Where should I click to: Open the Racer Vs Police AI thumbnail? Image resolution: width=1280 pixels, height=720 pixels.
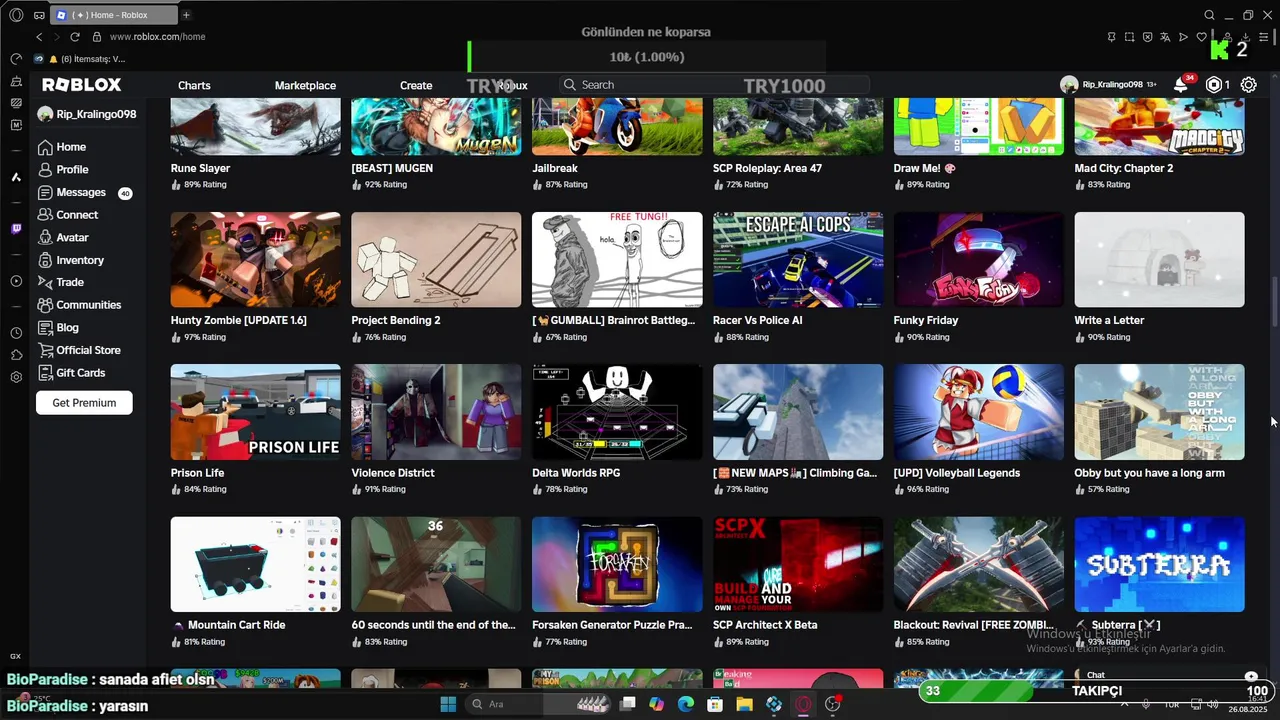pos(798,260)
